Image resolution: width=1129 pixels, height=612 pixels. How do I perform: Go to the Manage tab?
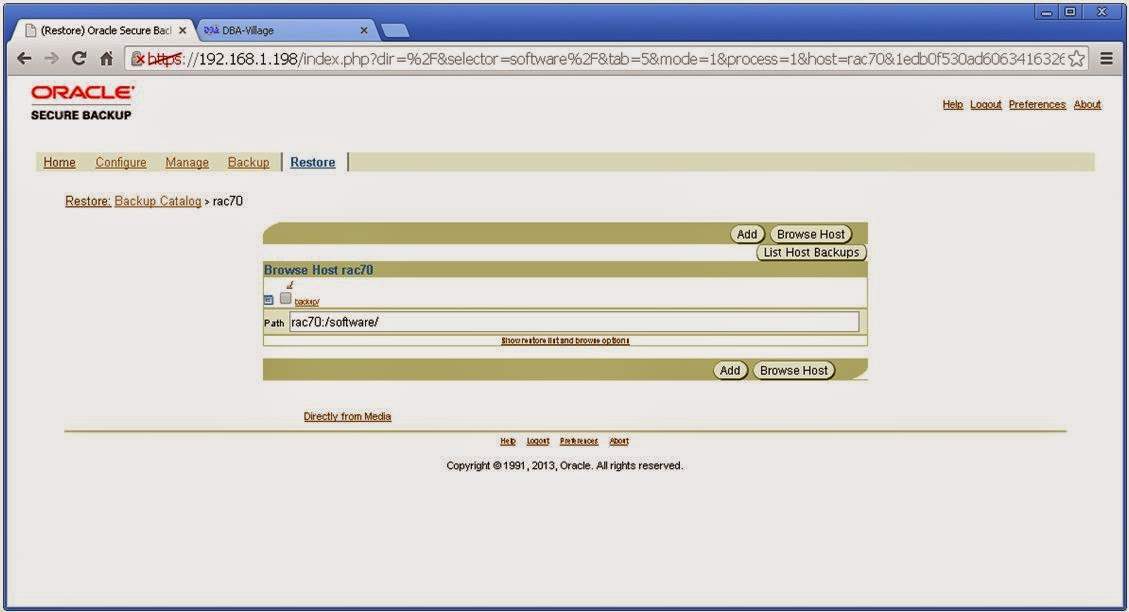pos(187,163)
